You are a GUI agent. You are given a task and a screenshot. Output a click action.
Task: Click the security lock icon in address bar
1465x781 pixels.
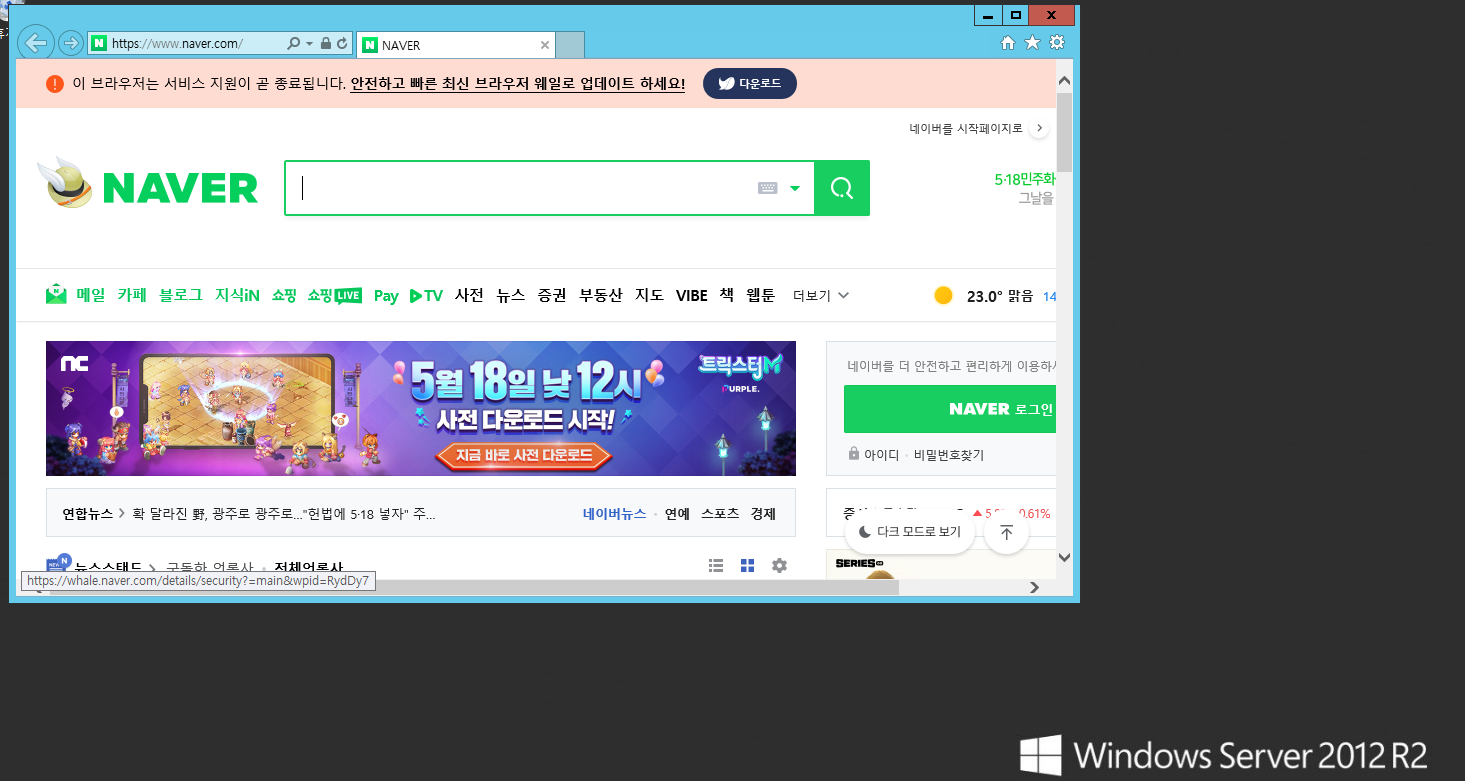pos(326,44)
